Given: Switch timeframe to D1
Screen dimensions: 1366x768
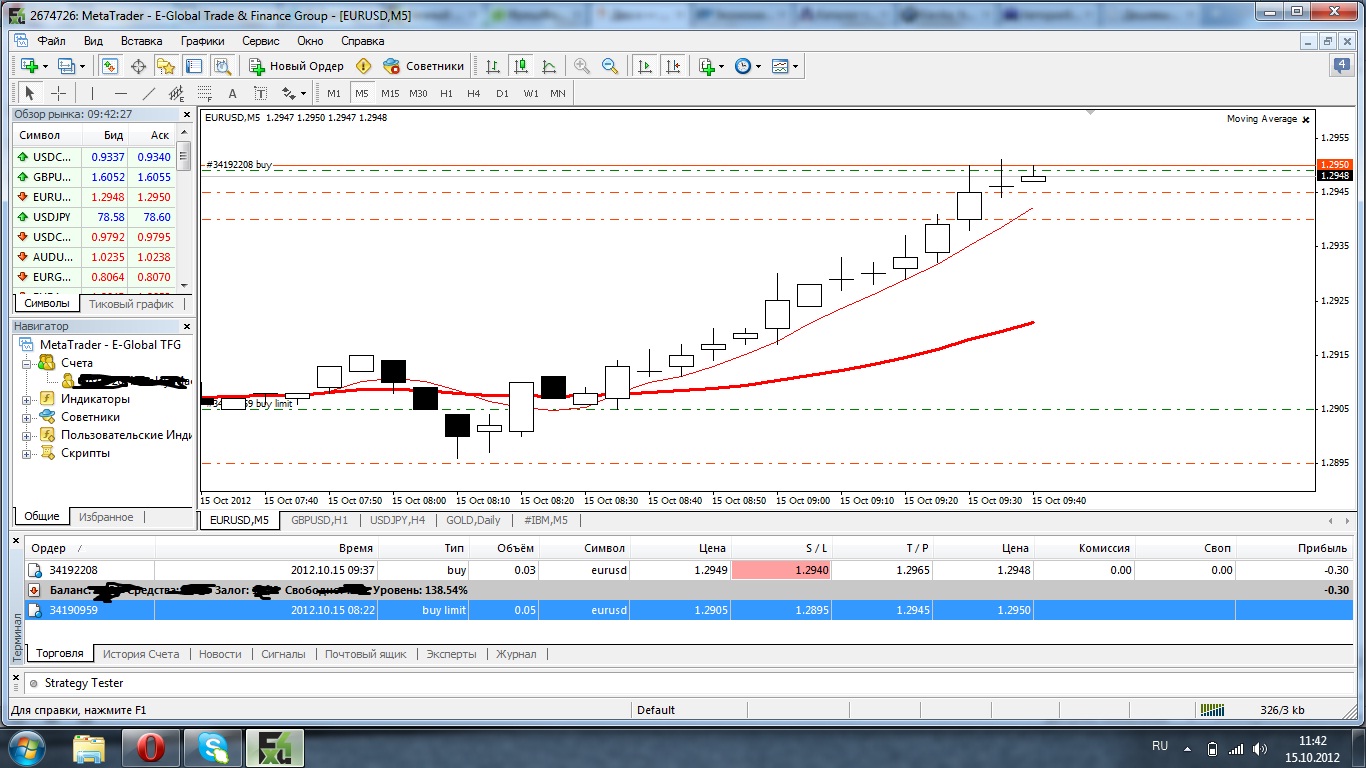Looking at the screenshot, I should point(502,93).
